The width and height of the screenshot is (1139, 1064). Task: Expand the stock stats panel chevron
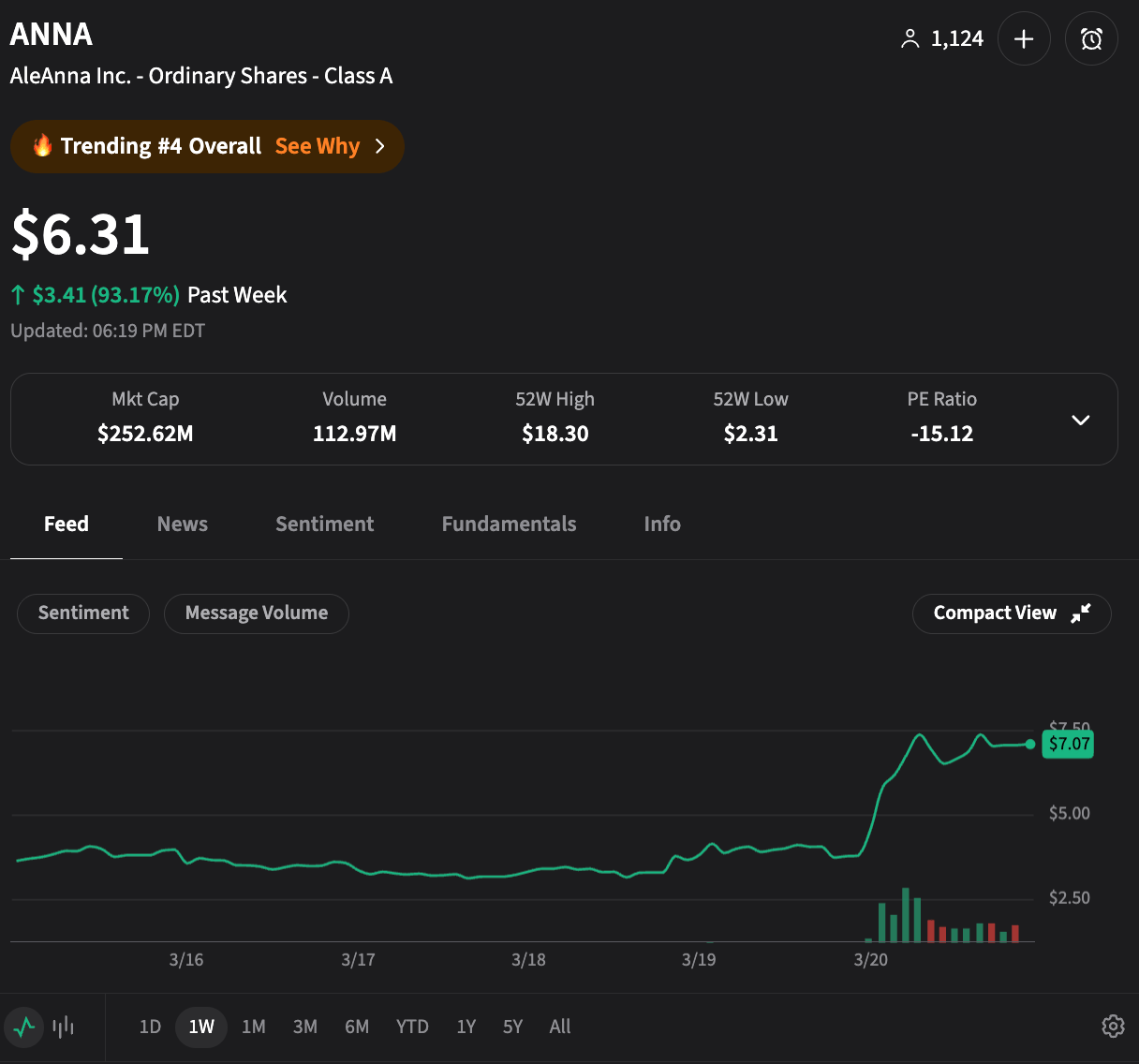(x=1080, y=420)
